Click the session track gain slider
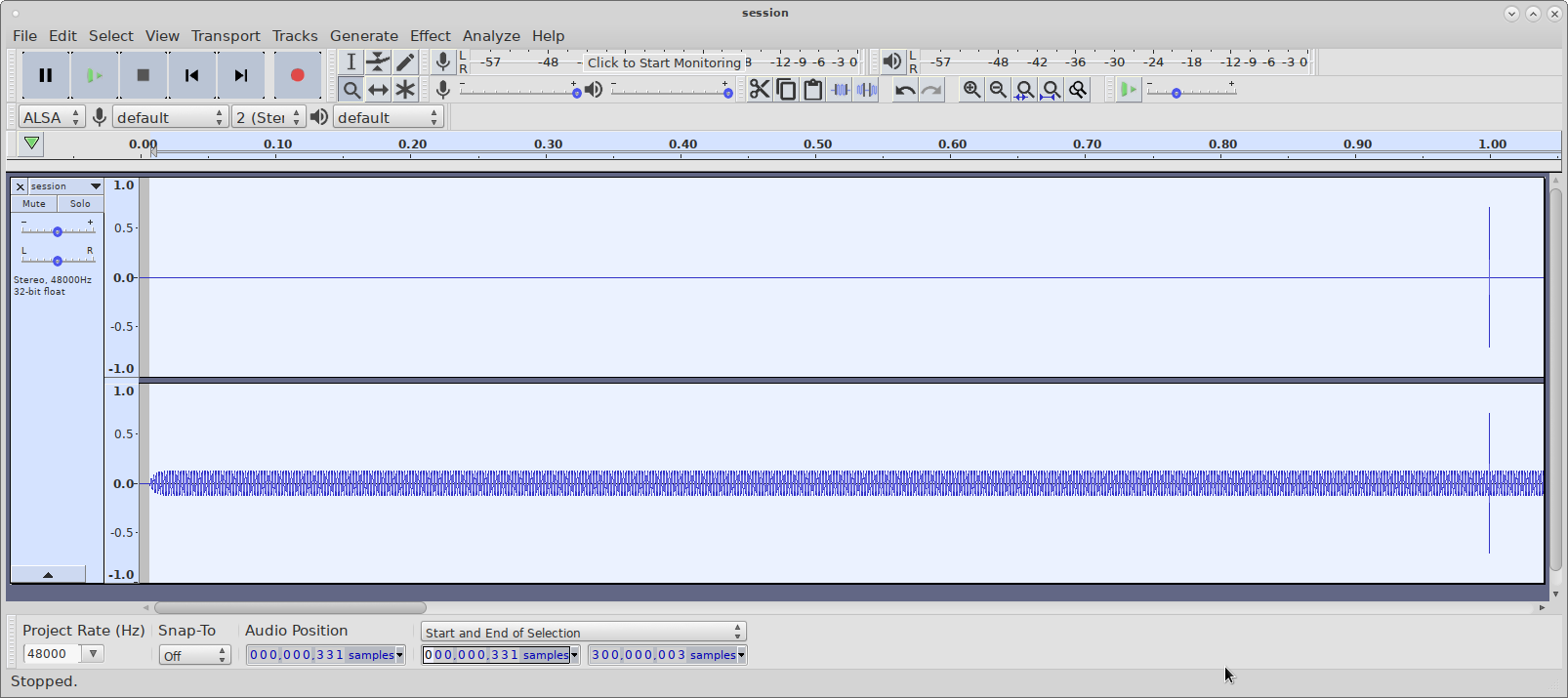Screen dimensions: 1568x698 coord(58,231)
